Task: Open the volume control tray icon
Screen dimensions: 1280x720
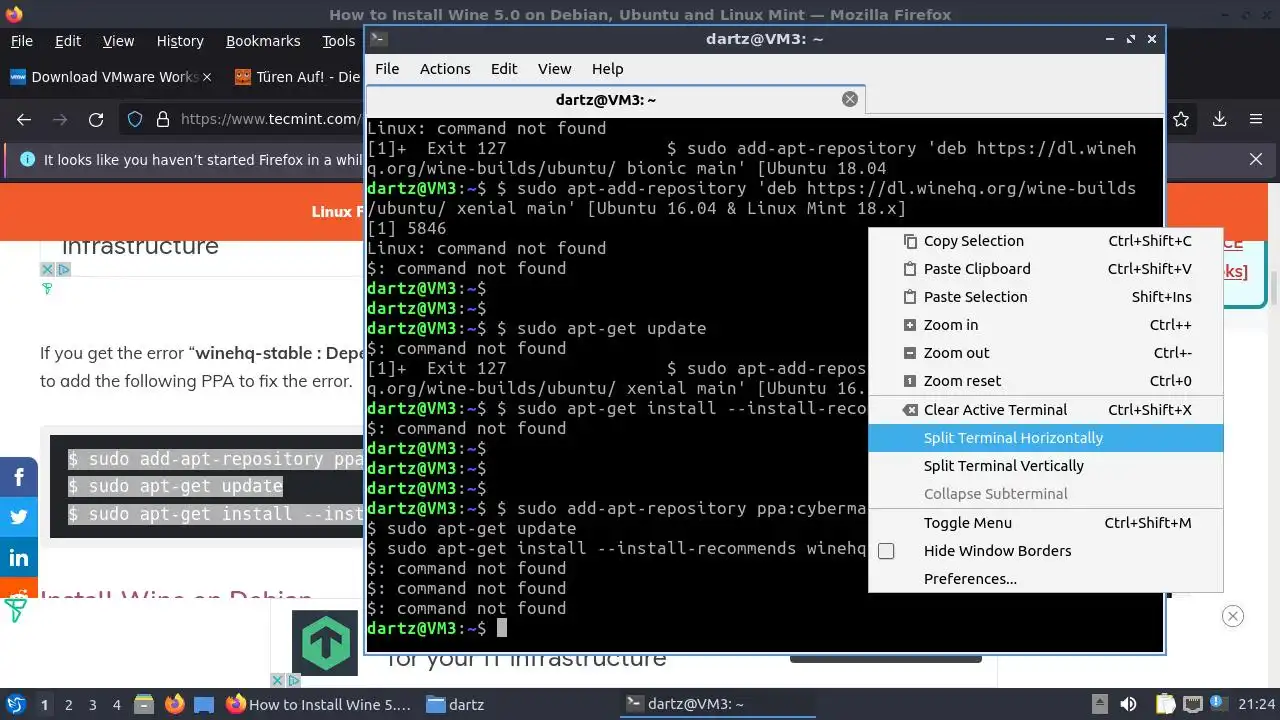Action: [1128, 704]
